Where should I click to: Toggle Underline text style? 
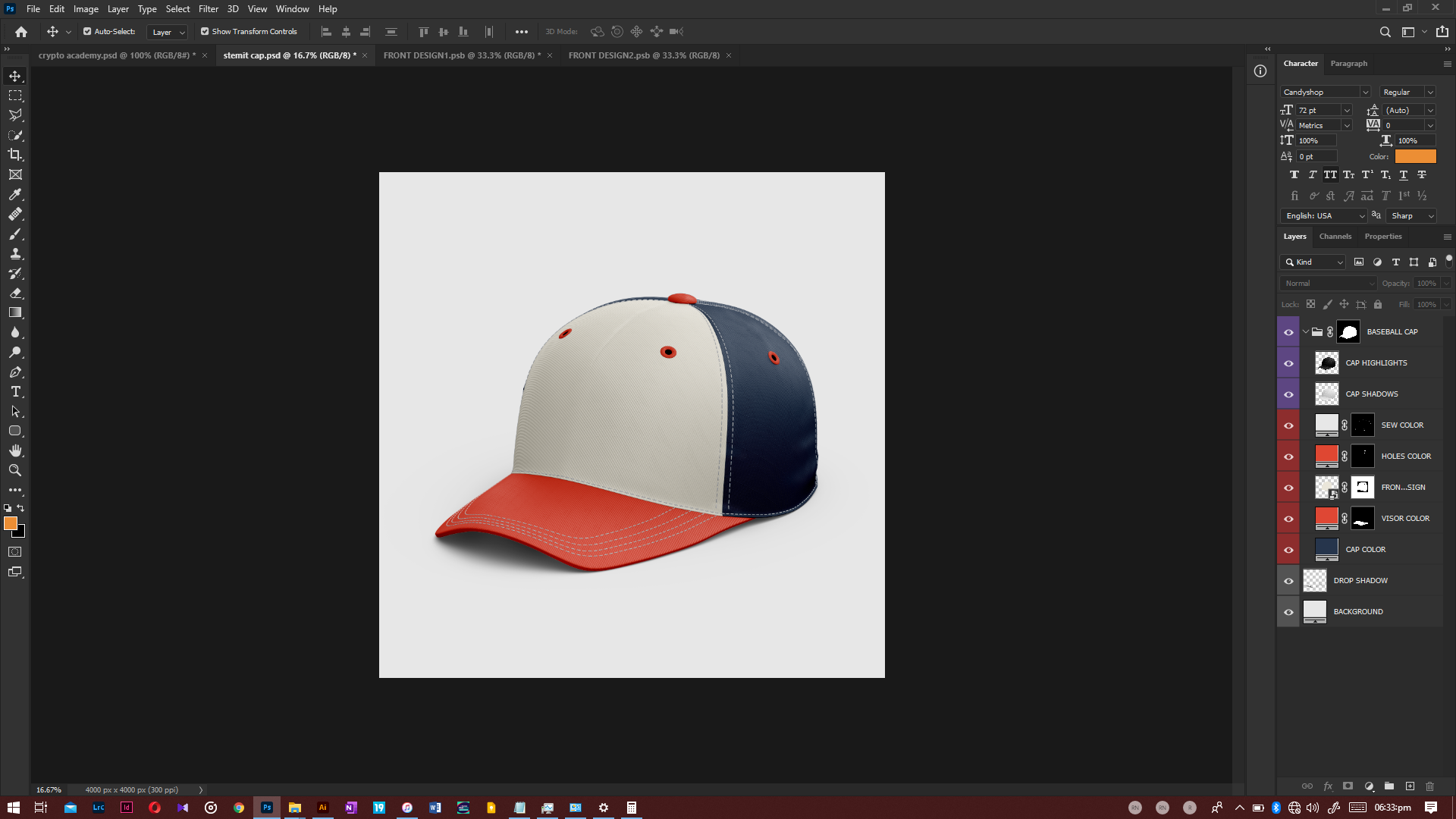click(x=1404, y=175)
